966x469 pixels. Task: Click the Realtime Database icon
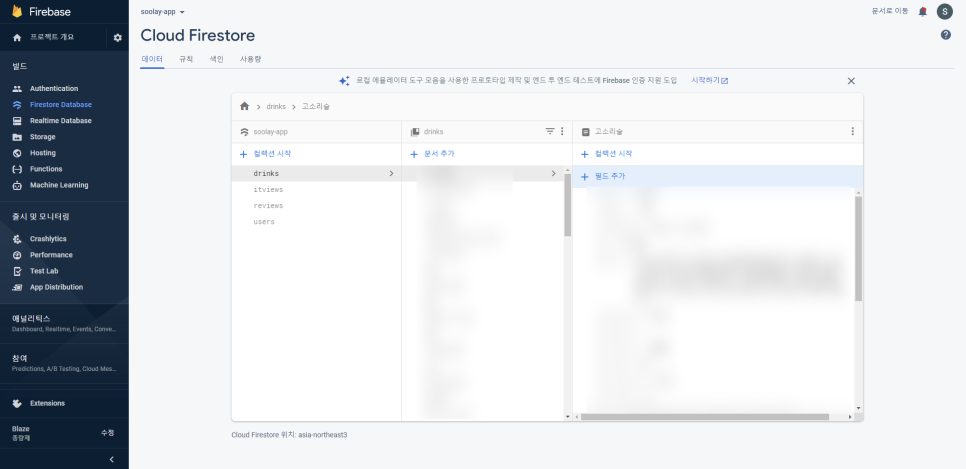(x=17, y=121)
